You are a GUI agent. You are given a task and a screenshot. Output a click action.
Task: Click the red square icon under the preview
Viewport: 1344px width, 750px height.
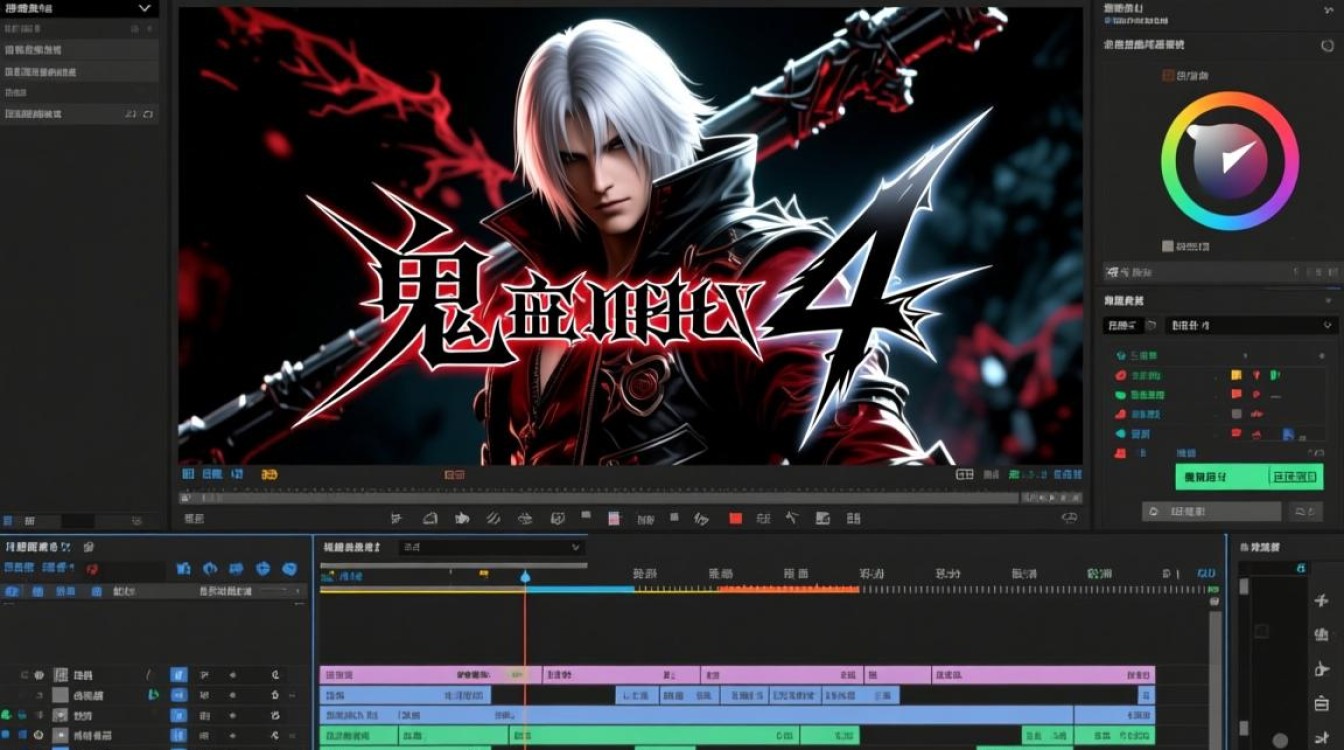[735, 518]
